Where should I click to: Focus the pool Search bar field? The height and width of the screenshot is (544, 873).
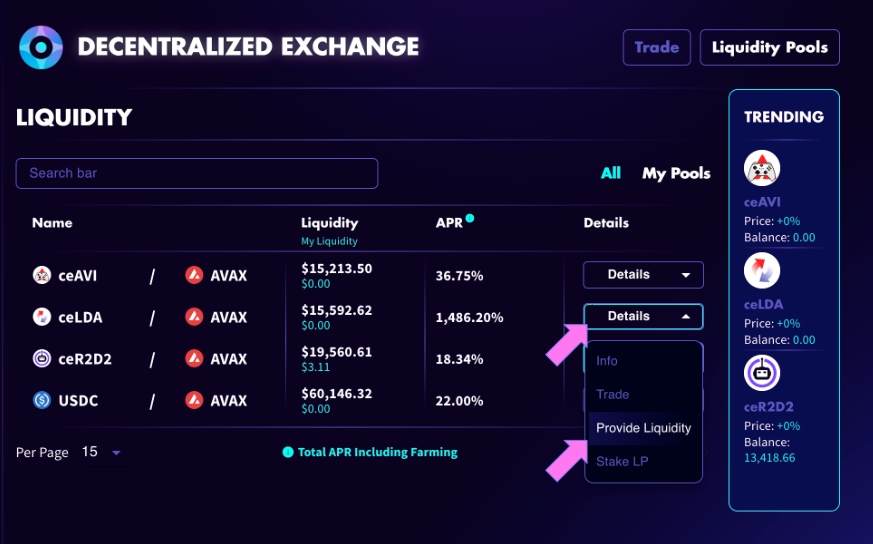196,173
